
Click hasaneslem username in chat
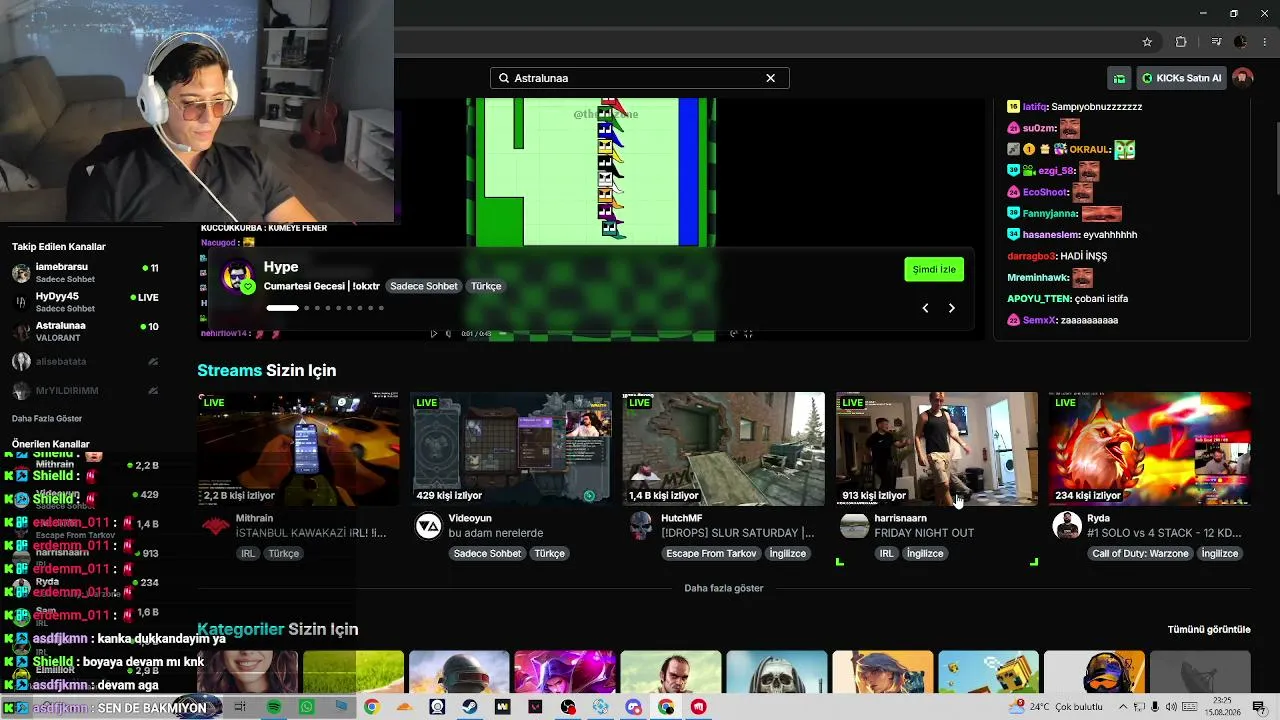1051,234
